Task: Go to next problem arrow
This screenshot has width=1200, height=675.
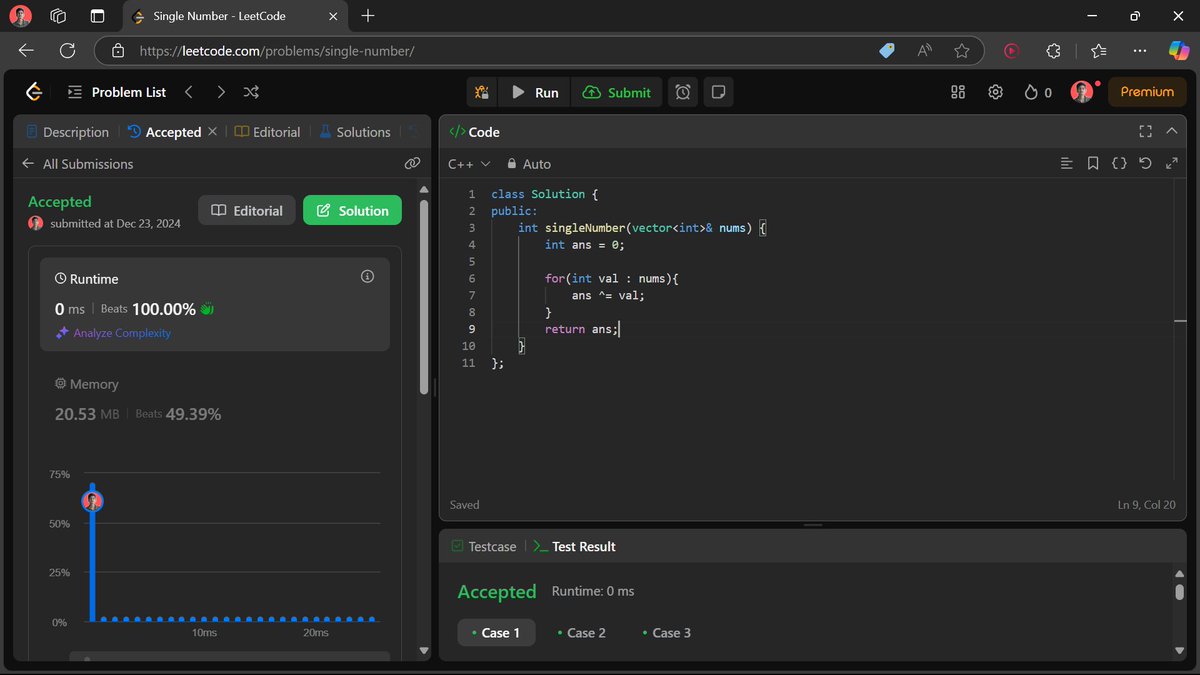Action: coord(221,92)
